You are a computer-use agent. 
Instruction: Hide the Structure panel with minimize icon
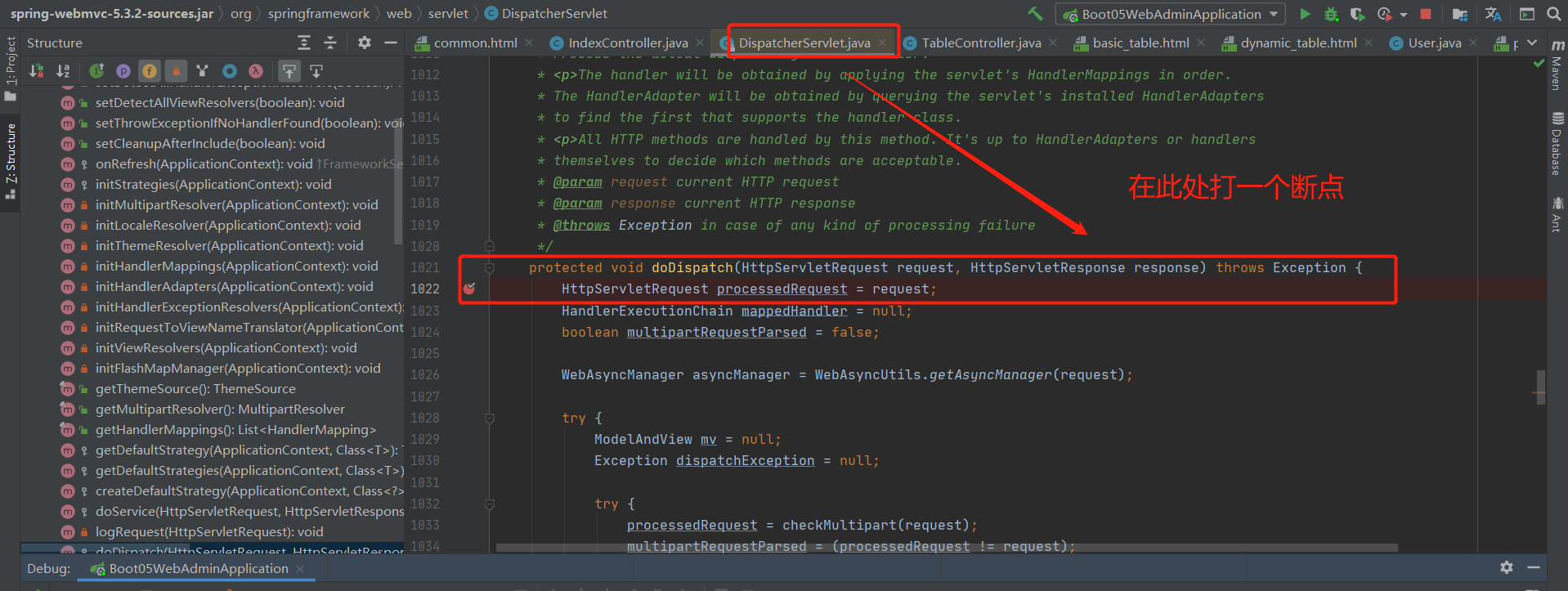(391, 43)
